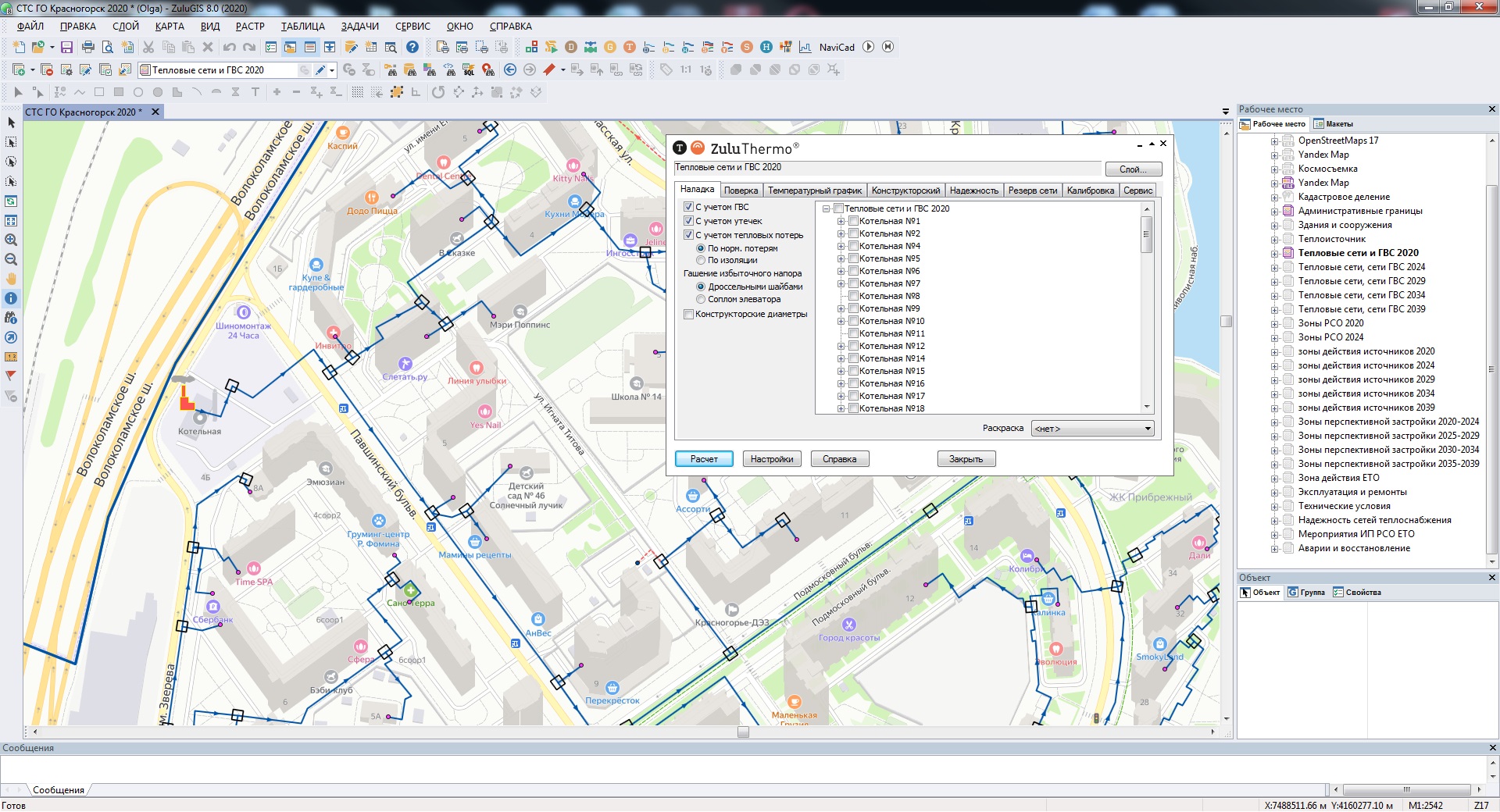Select 'По изоляции' radio button
The width and height of the screenshot is (1500, 812).
click(x=701, y=261)
